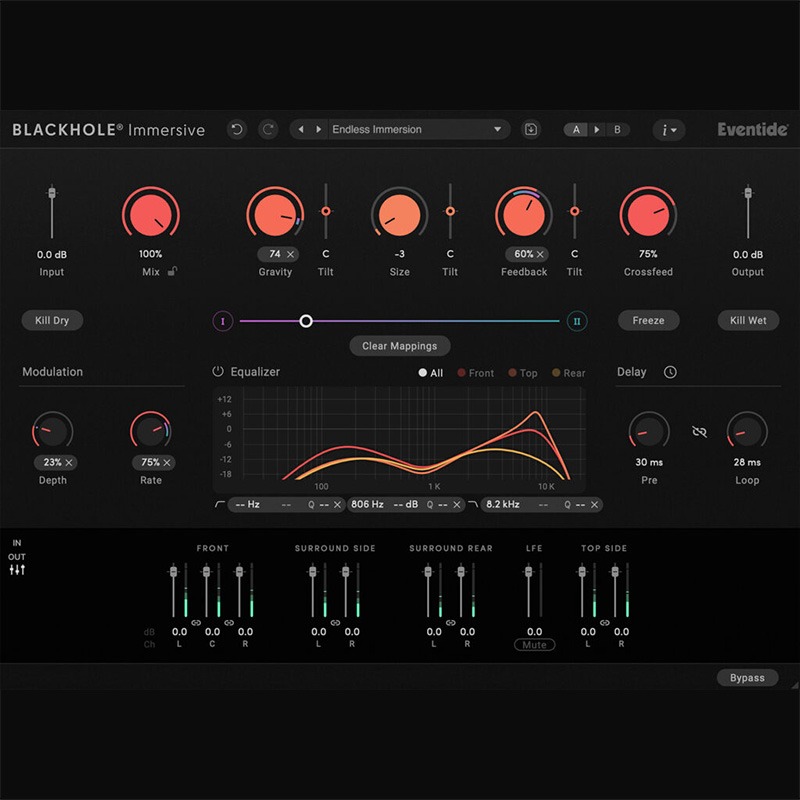The height and width of the screenshot is (800, 800).
Task: Click the Feedback knob
Action: coord(524,214)
